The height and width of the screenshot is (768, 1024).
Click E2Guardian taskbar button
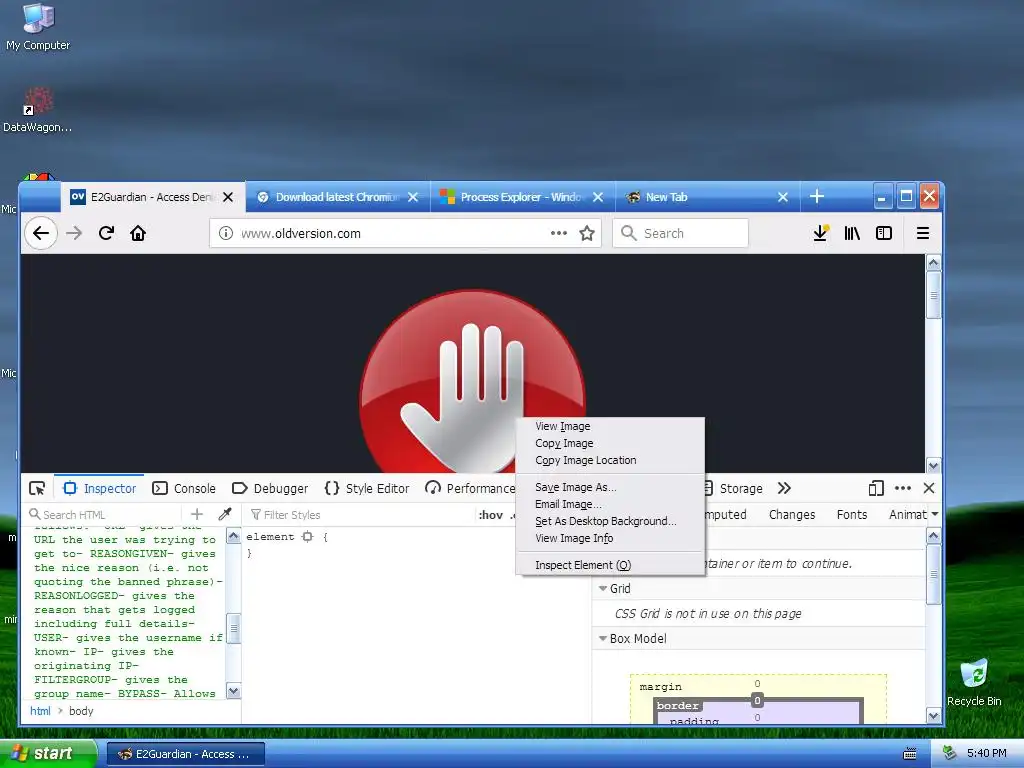[x=185, y=754]
